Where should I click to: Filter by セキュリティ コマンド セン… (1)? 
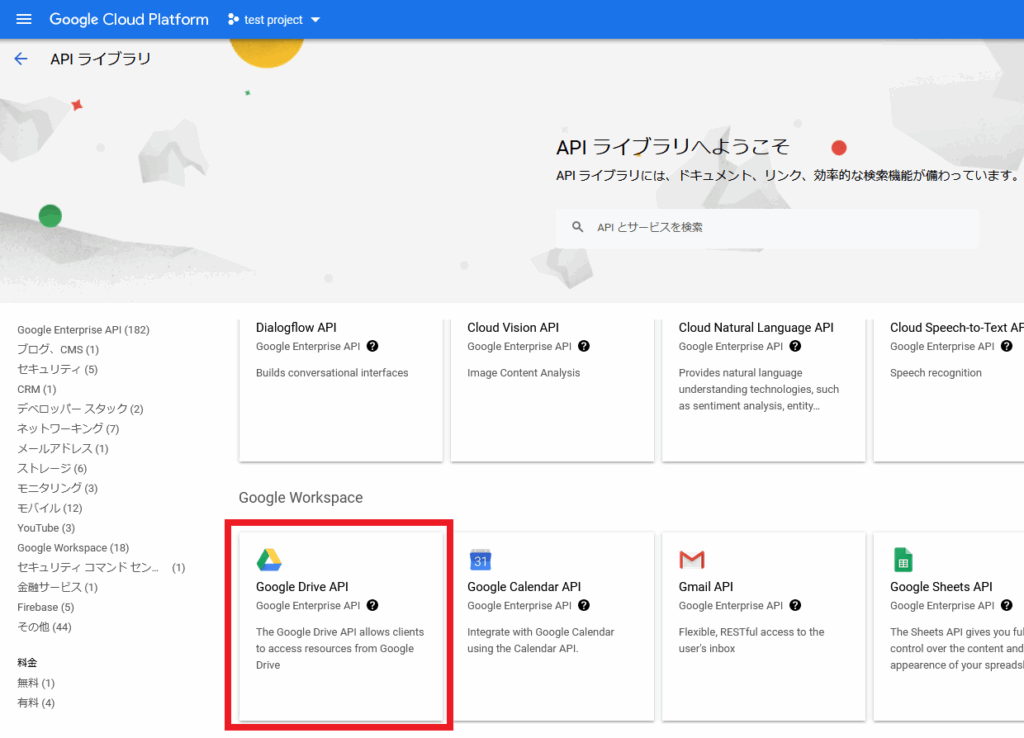point(101,568)
